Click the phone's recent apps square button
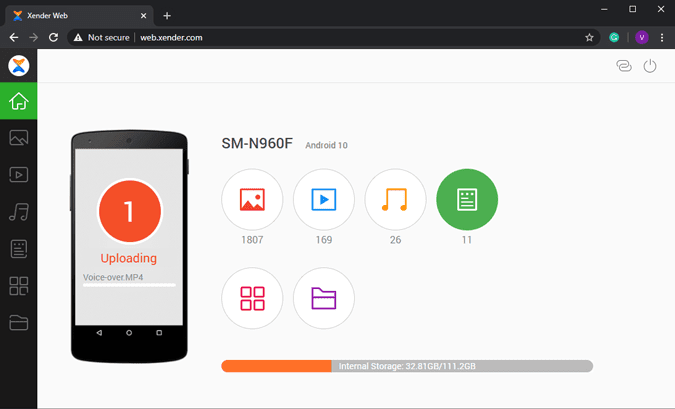This screenshot has width=675, height=409. [x=159, y=333]
